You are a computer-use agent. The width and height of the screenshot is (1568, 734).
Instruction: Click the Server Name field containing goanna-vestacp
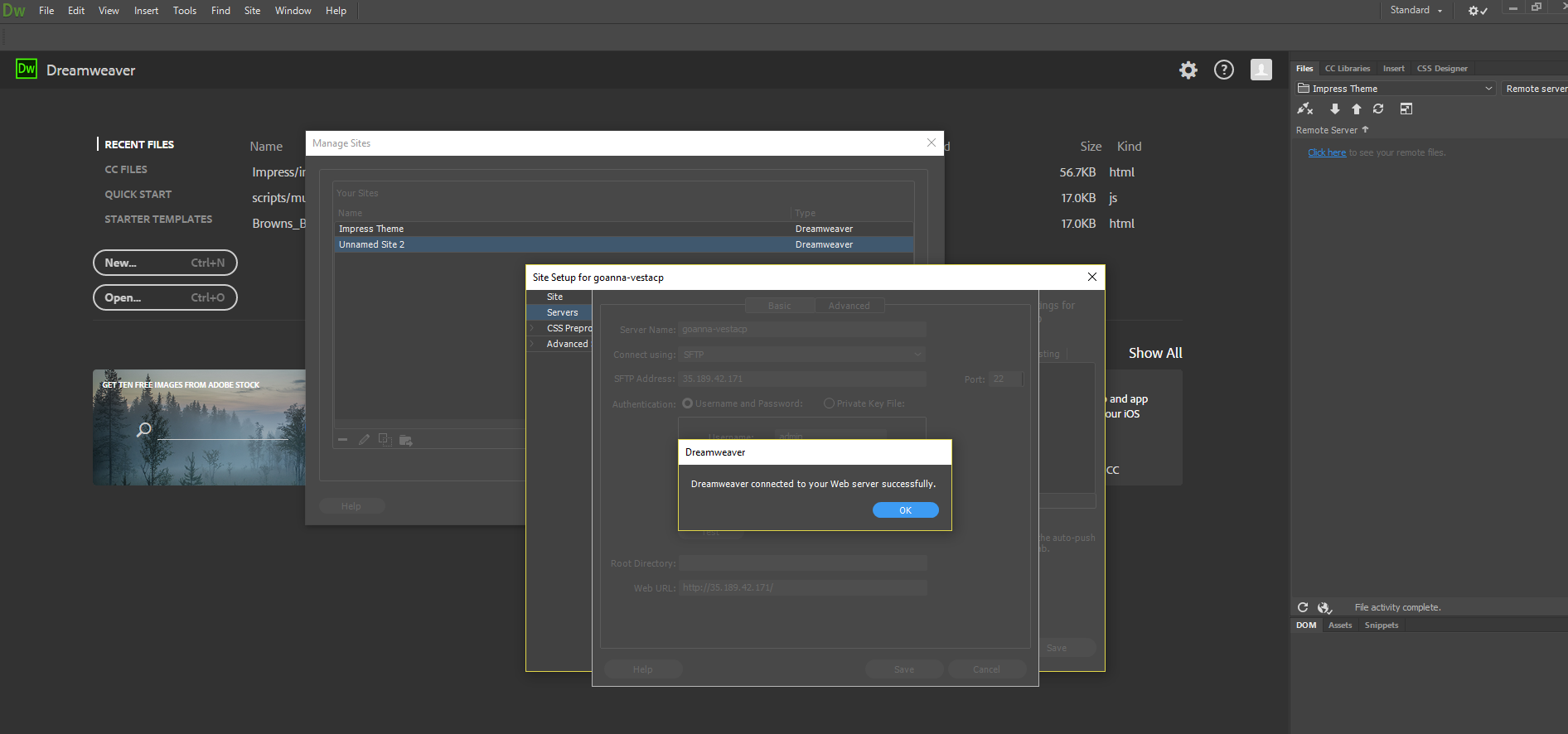(x=801, y=330)
